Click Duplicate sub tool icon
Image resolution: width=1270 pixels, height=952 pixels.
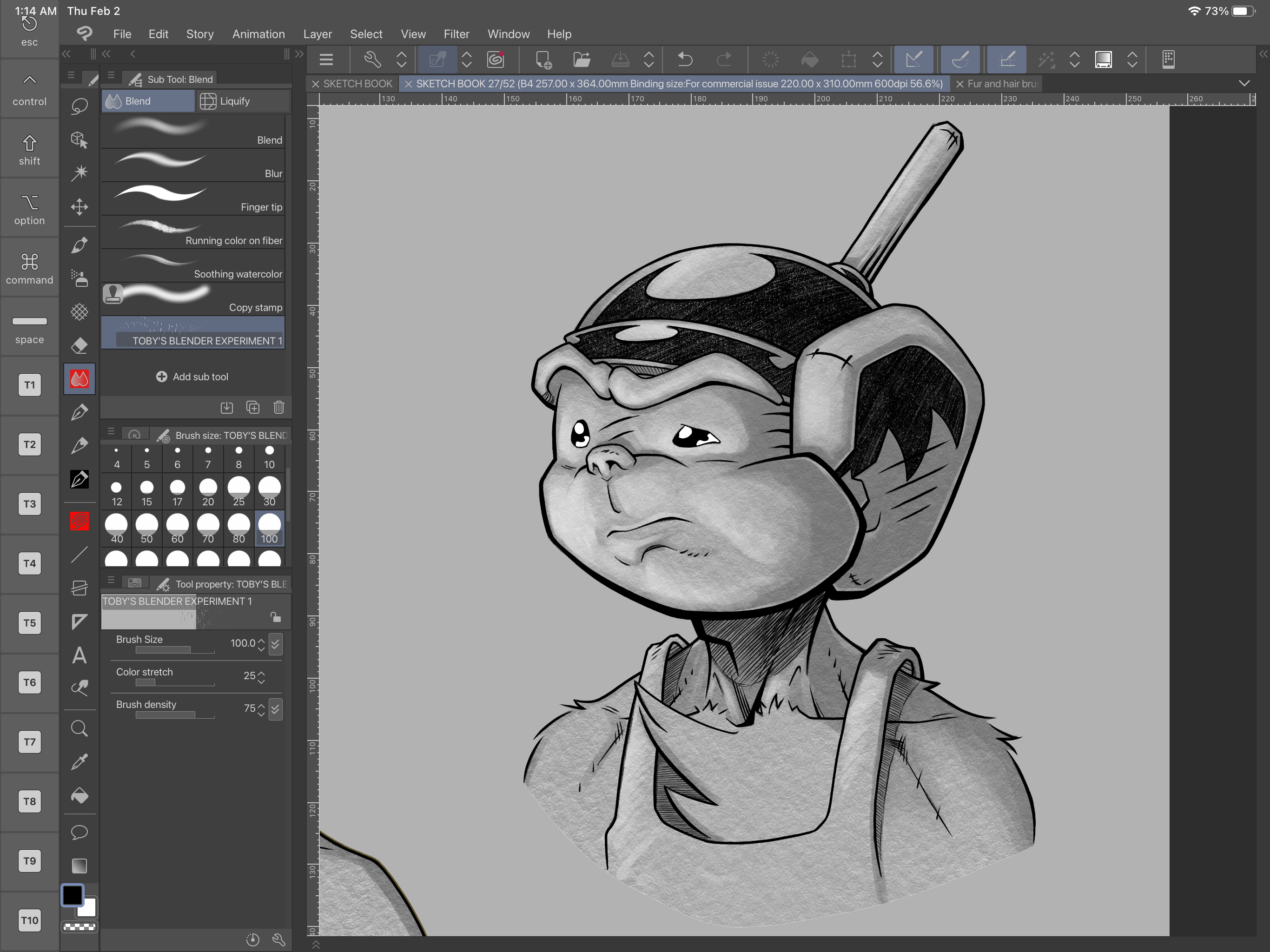click(252, 407)
